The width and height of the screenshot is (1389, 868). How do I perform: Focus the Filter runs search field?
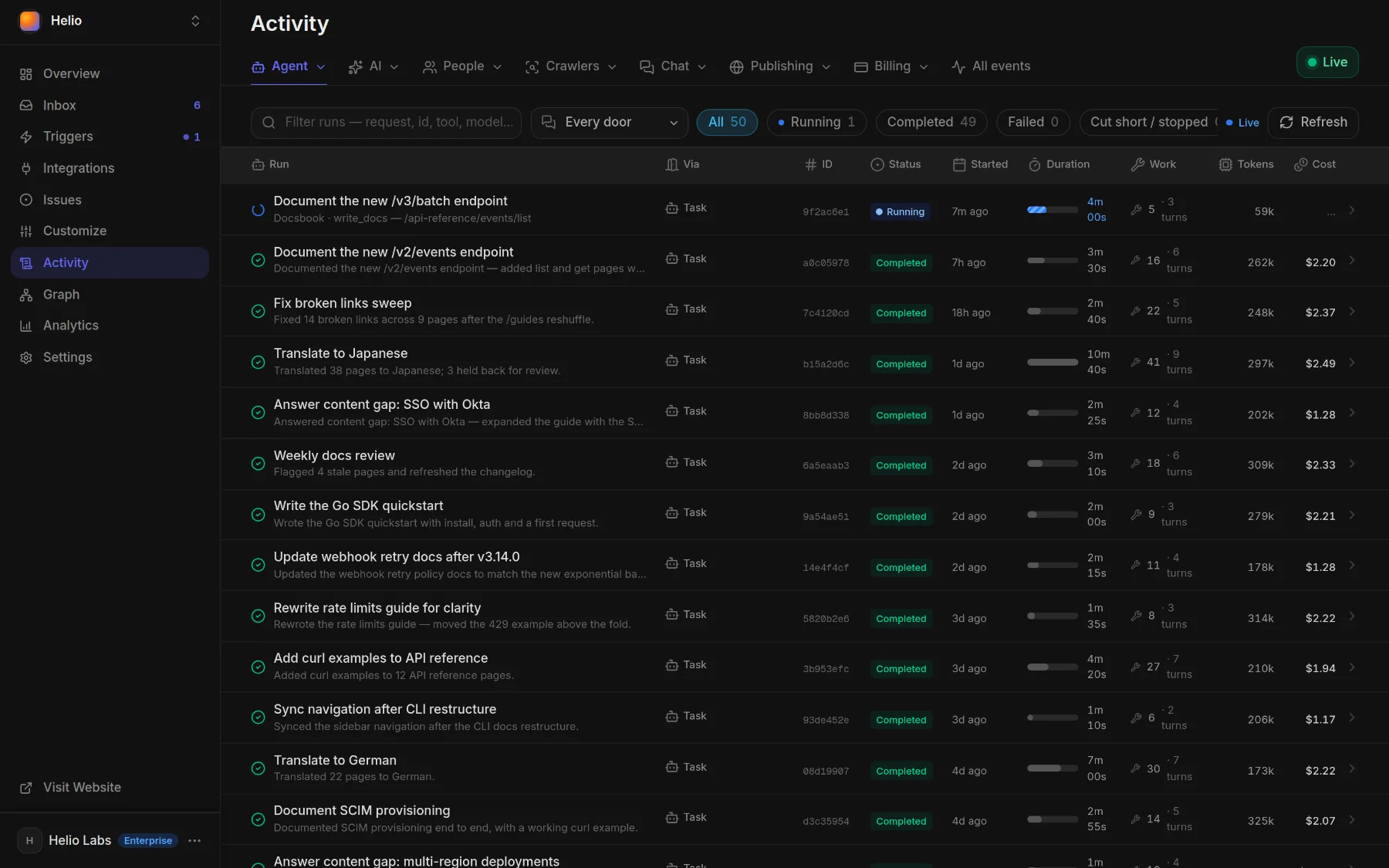tap(386, 123)
